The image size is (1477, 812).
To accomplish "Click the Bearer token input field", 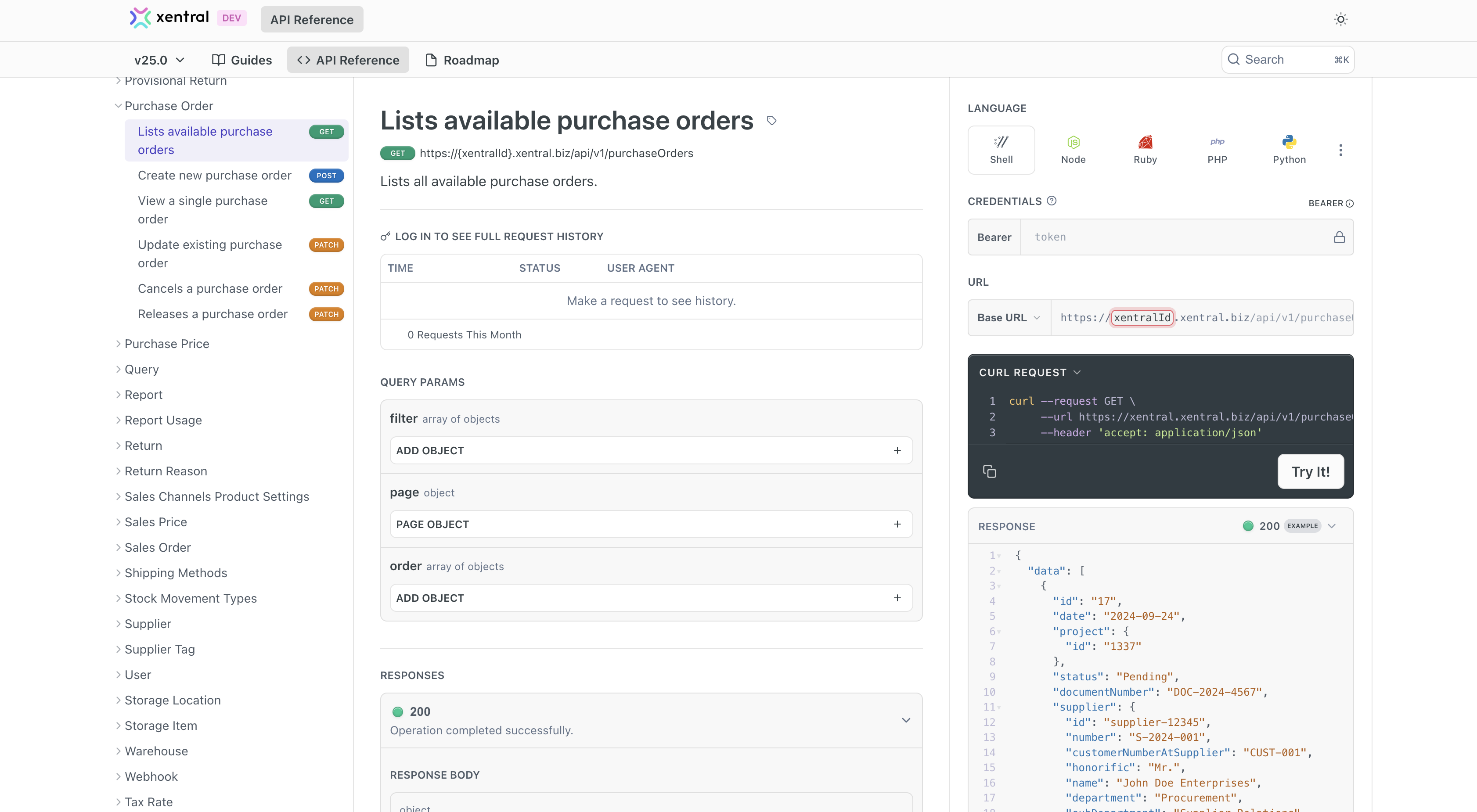I will click(x=1175, y=237).
